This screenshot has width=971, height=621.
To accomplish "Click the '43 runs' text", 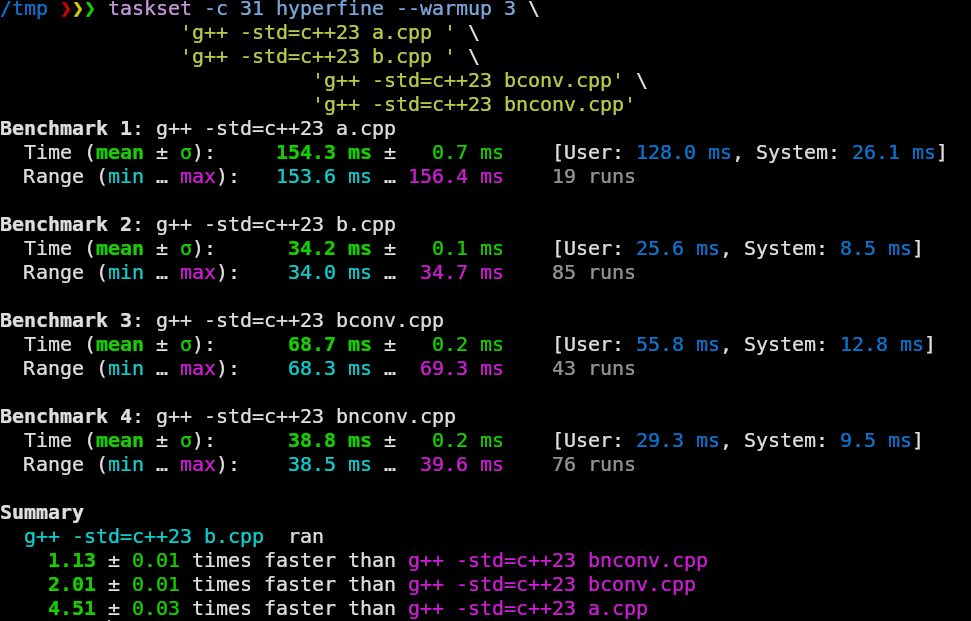I will coord(593,369).
